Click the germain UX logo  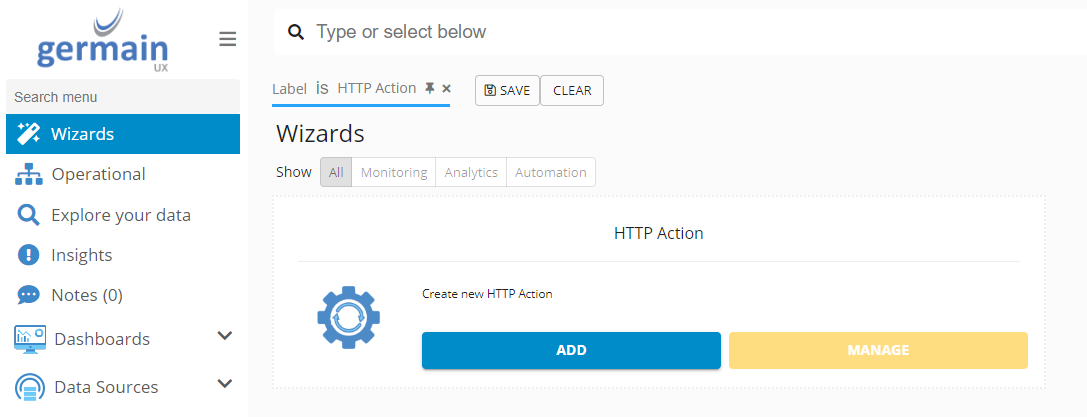[x=102, y=41]
